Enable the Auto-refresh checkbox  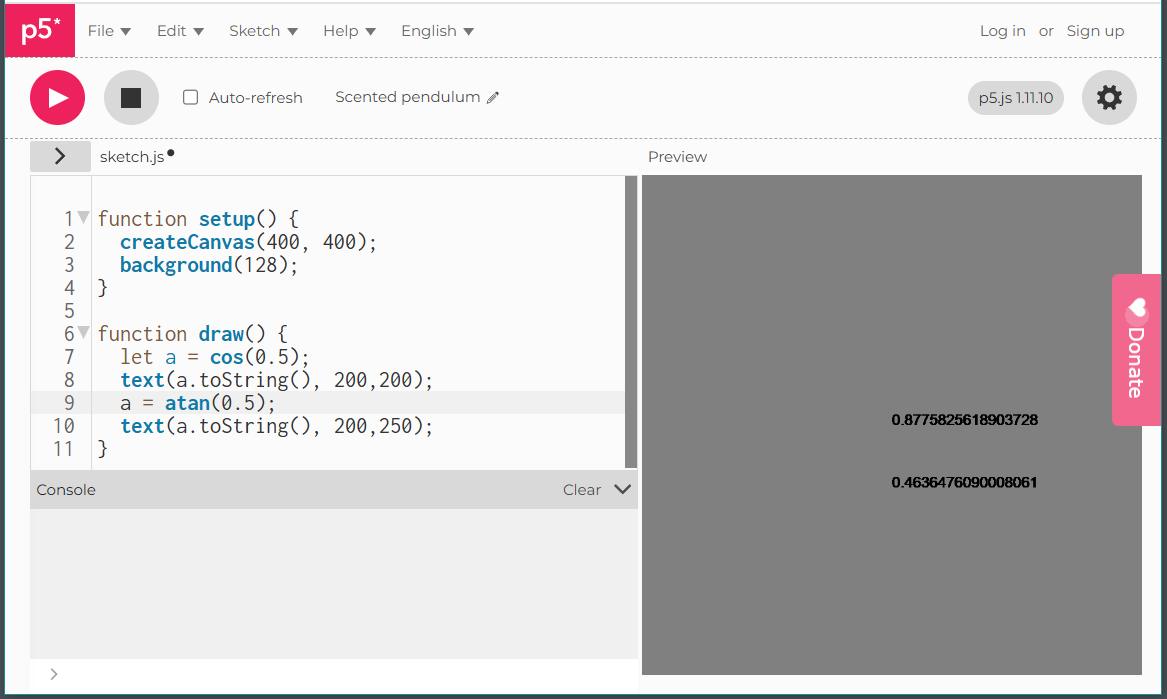pos(191,98)
